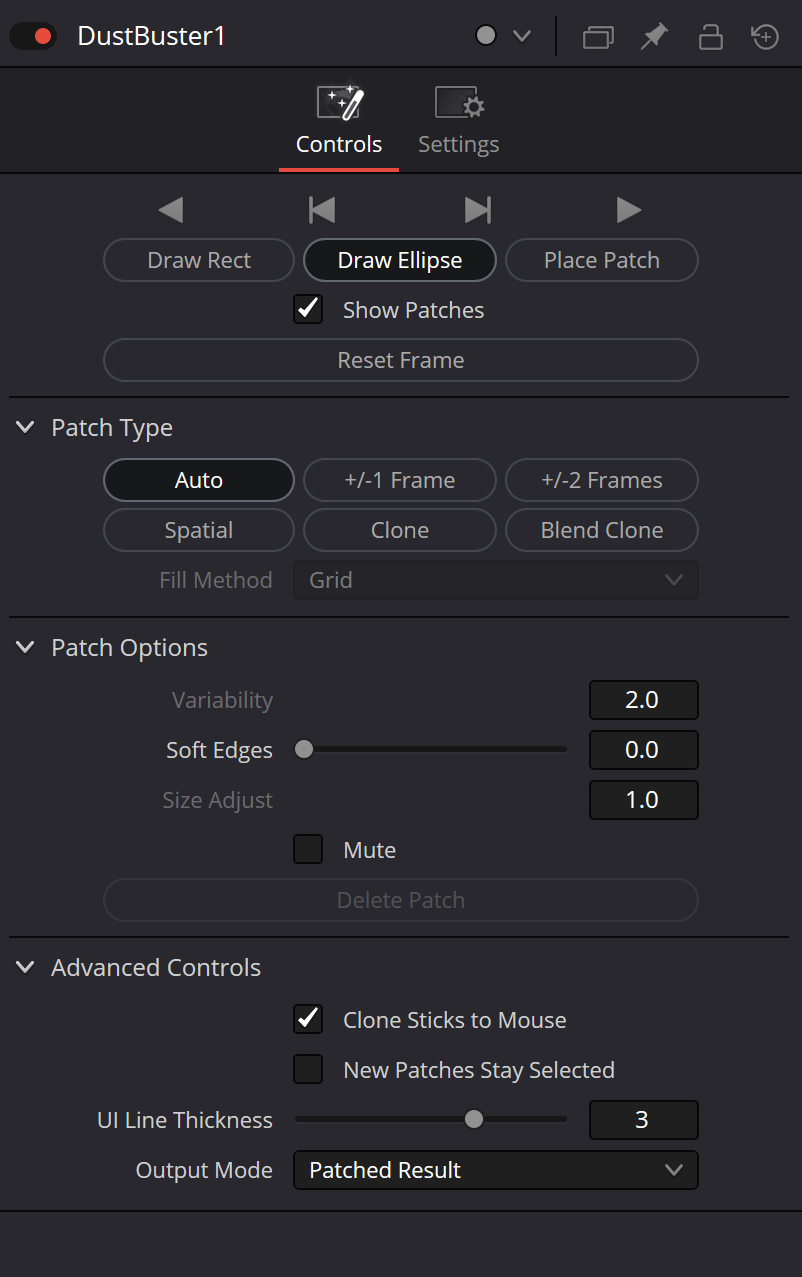Click the DustBuster1 node name
Image resolution: width=802 pixels, height=1277 pixels.
pos(152,37)
